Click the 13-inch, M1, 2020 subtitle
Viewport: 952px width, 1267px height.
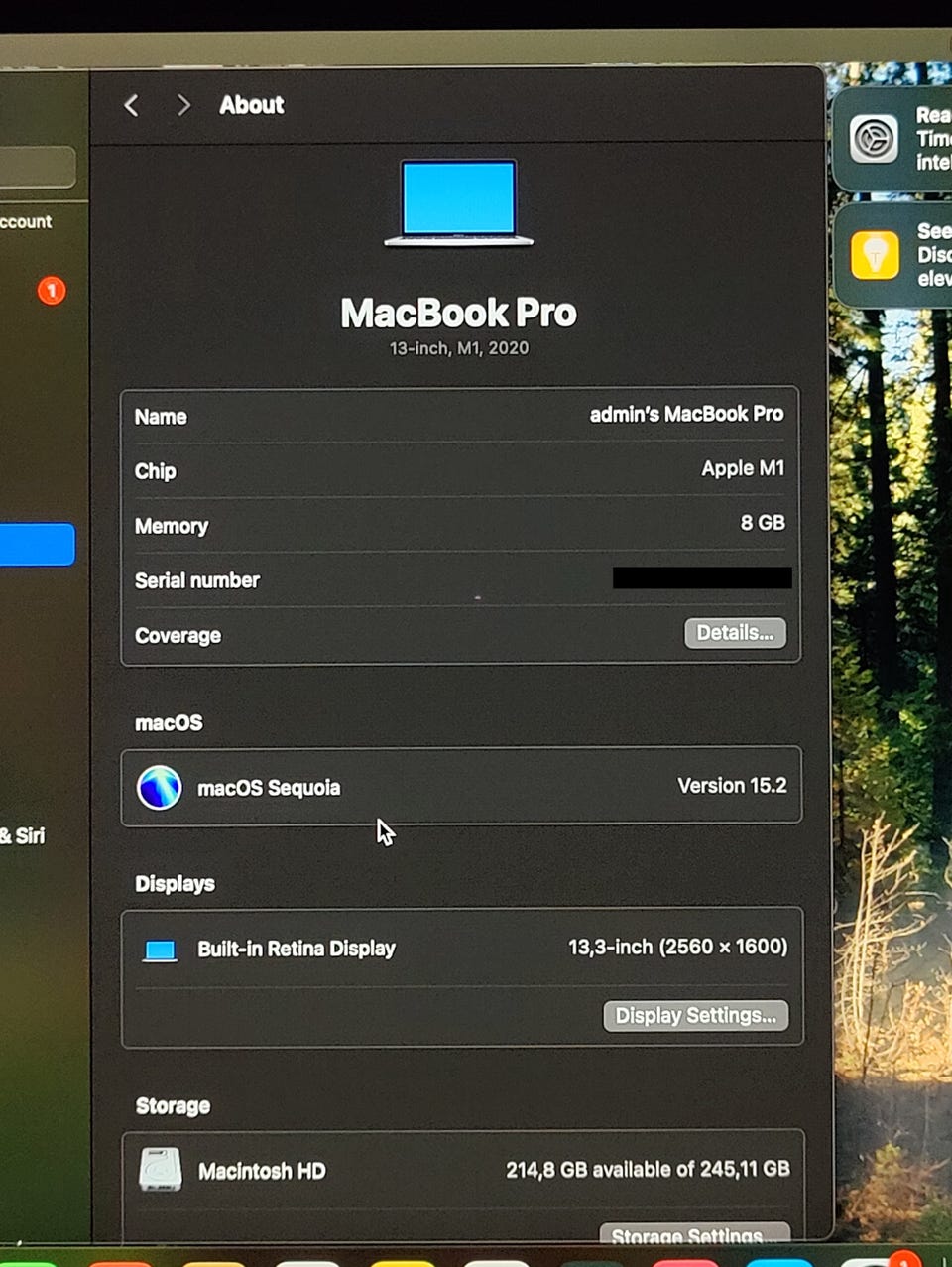tap(459, 348)
